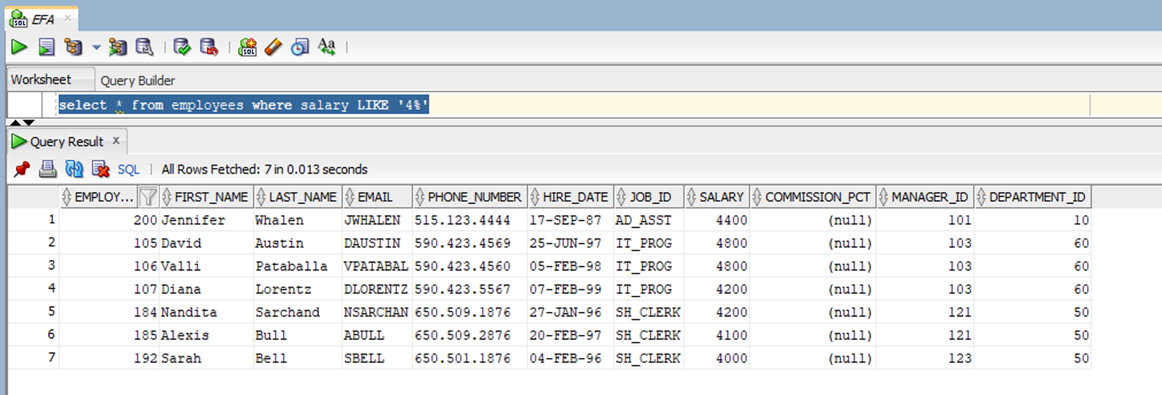Click manager ID 123 cell

pos(924,358)
